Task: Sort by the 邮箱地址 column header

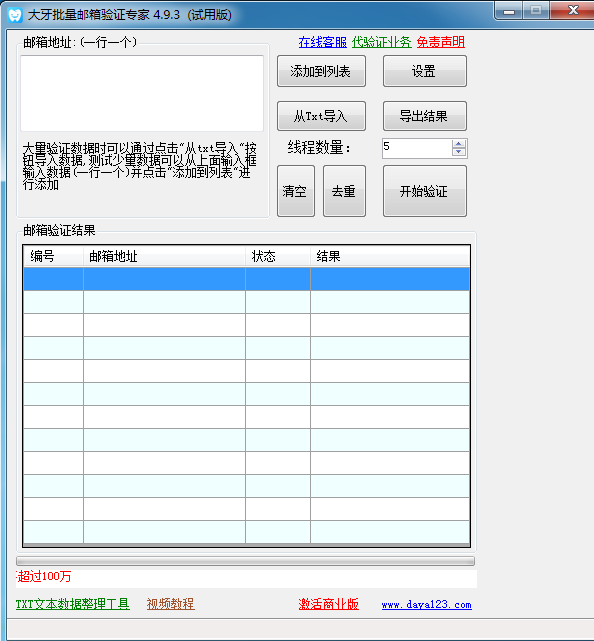Action: click(164, 256)
